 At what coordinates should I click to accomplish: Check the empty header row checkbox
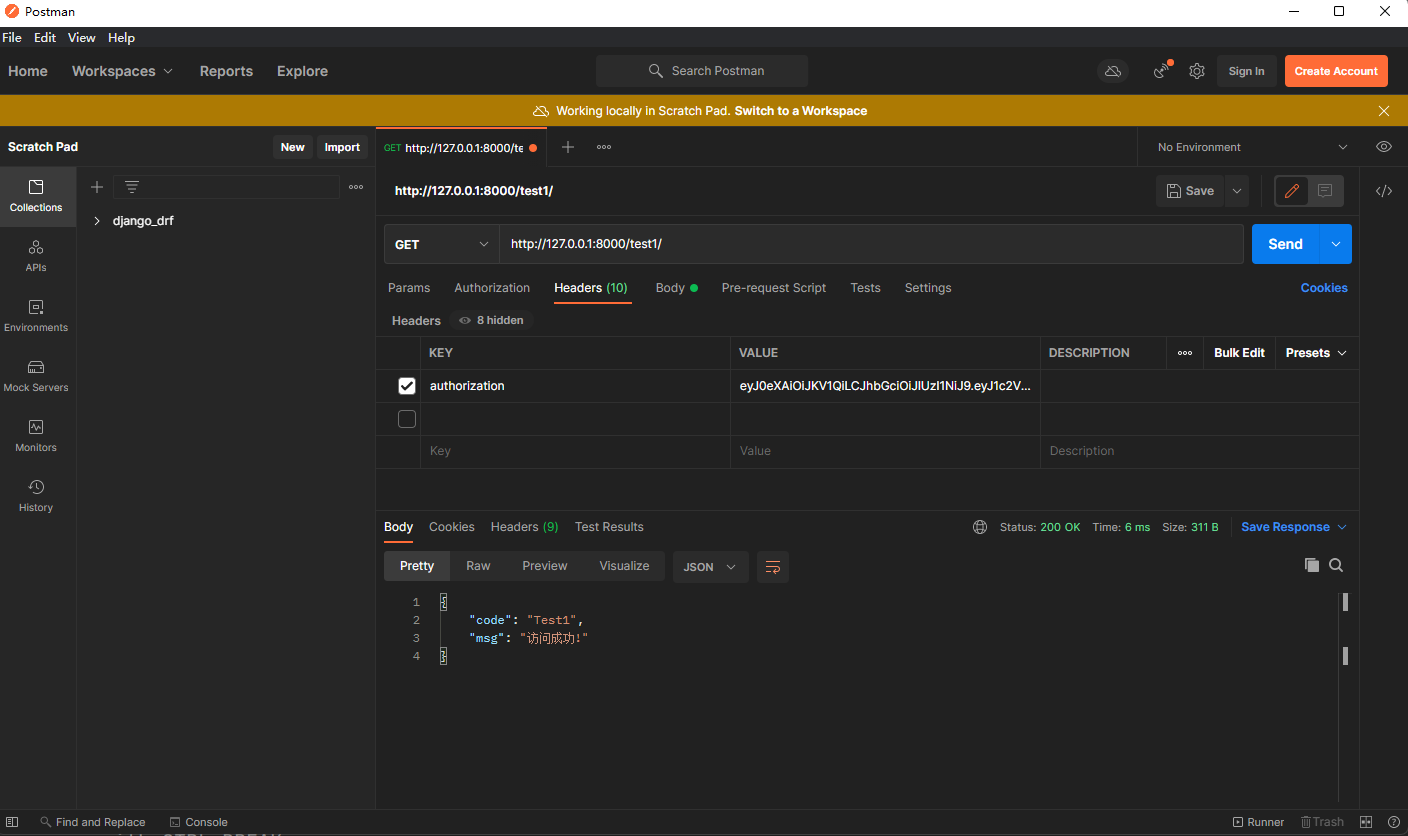(x=407, y=419)
